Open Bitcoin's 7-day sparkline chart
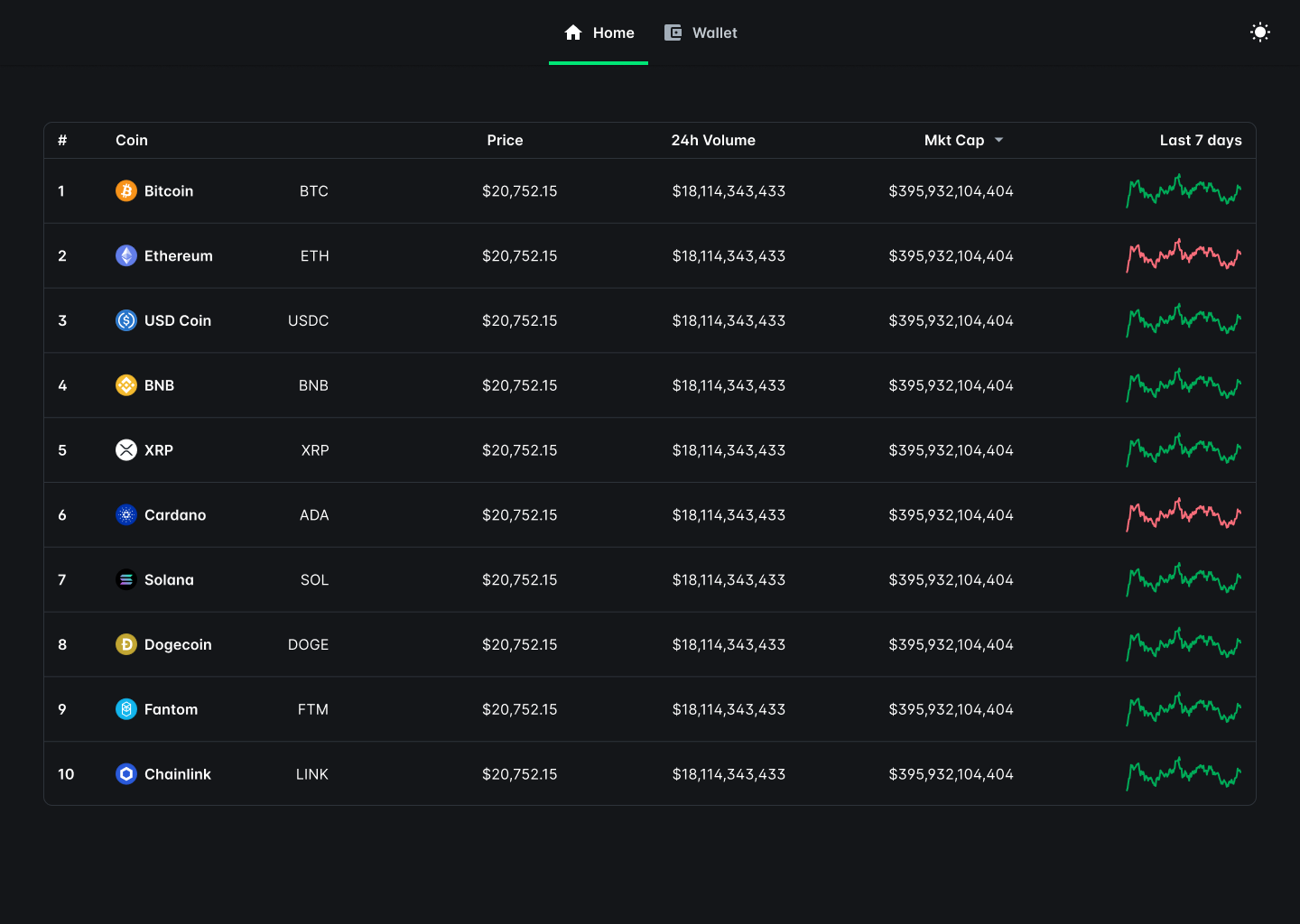1300x924 pixels. [x=1184, y=190]
